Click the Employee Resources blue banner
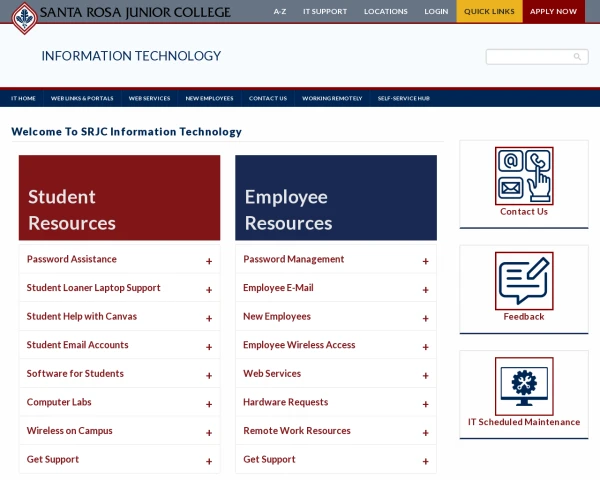Viewport: 600px width, 480px height. pos(336,198)
